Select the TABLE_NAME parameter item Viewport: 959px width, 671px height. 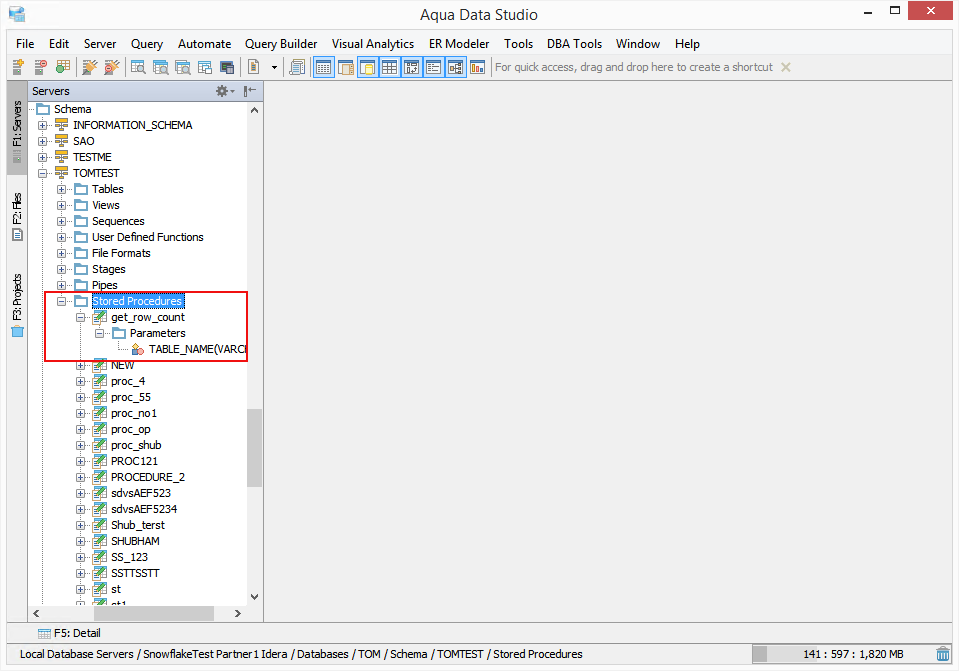click(x=198, y=349)
